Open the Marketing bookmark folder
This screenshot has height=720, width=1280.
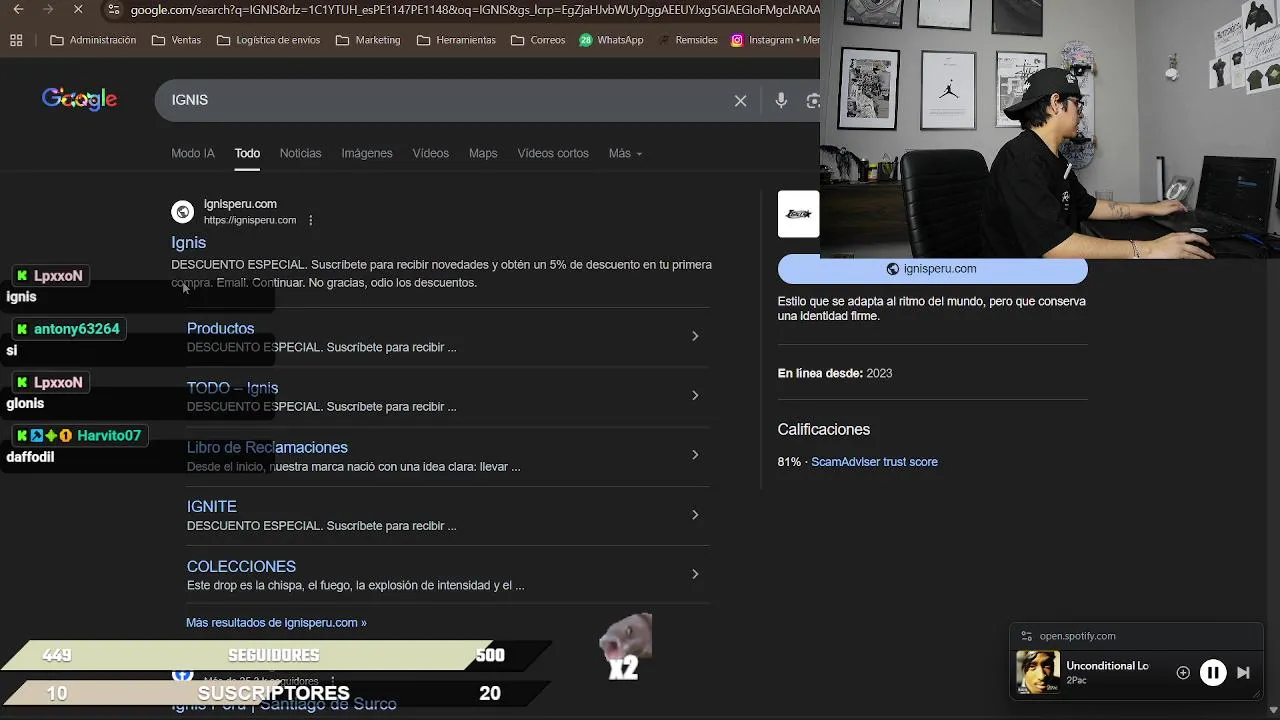pos(368,40)
